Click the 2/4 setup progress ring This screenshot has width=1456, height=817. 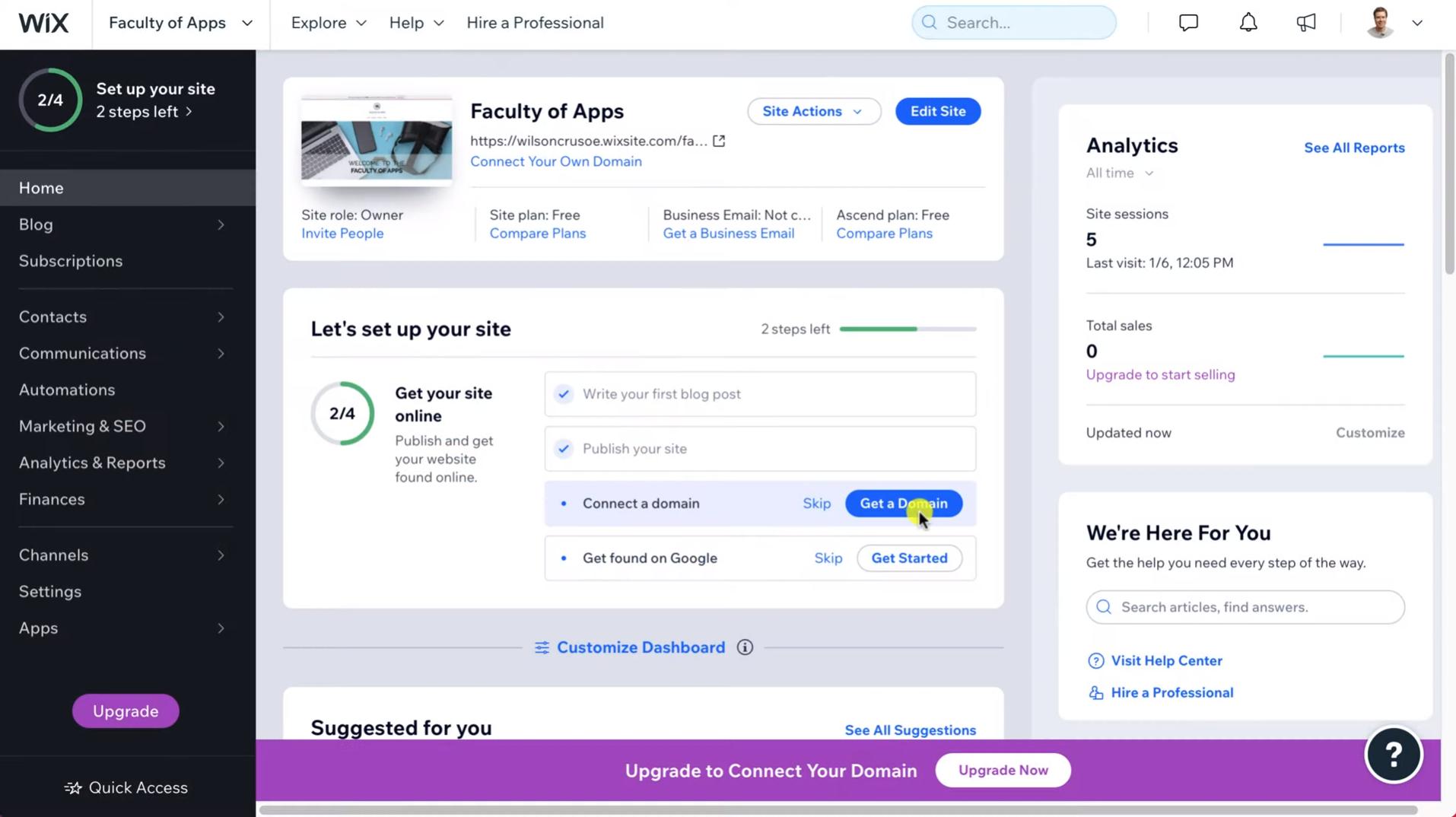[x=50, y=100]
